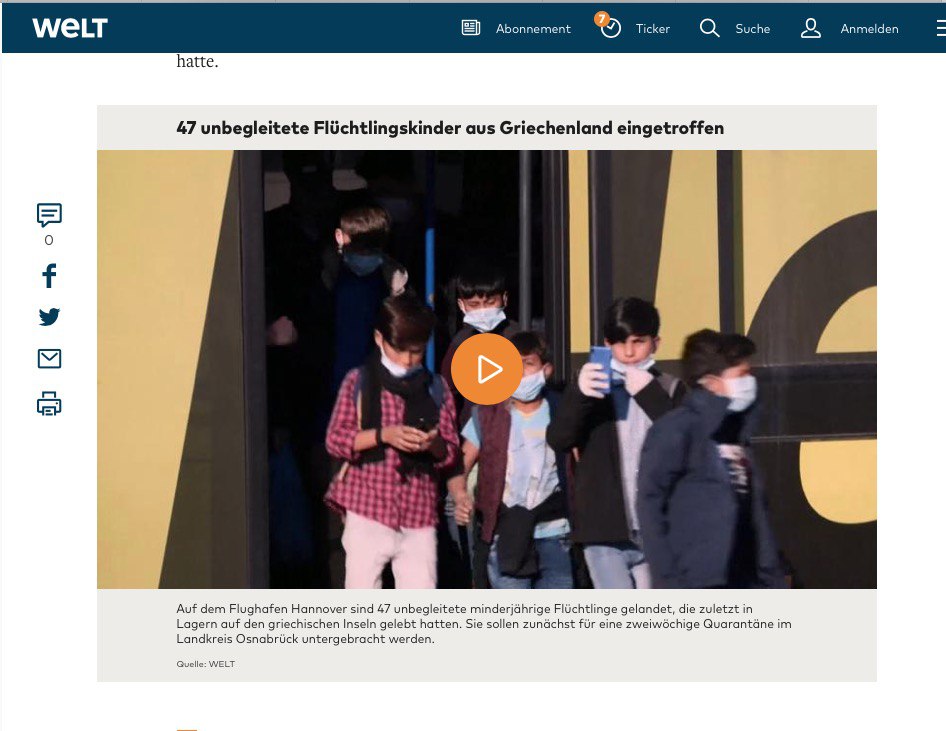Click the magnifying glass search icon
Screen dimensions: 946x731
pos(710,28)
